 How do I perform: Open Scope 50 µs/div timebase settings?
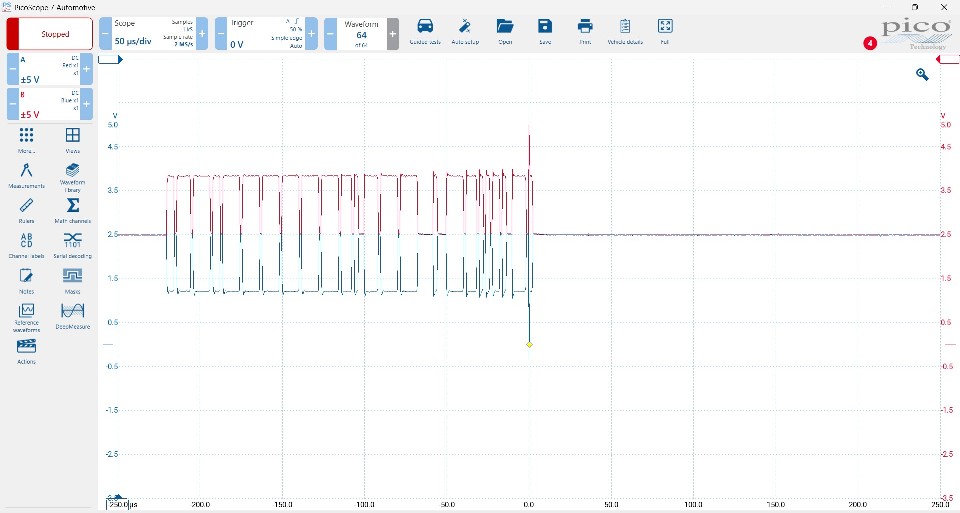pos(154,34)
